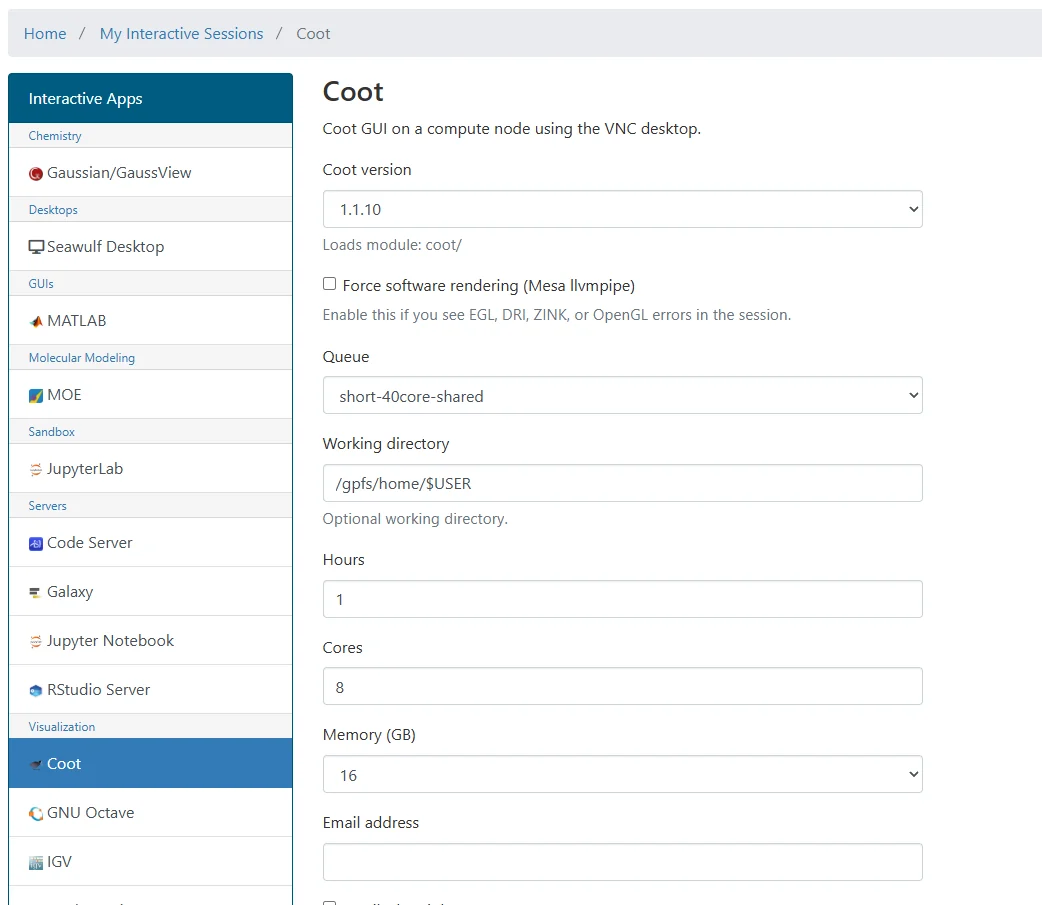Select RStudio Server sidebar entry
The height and width of the screenshot is (905, 1042).
(x=150, y=690)
